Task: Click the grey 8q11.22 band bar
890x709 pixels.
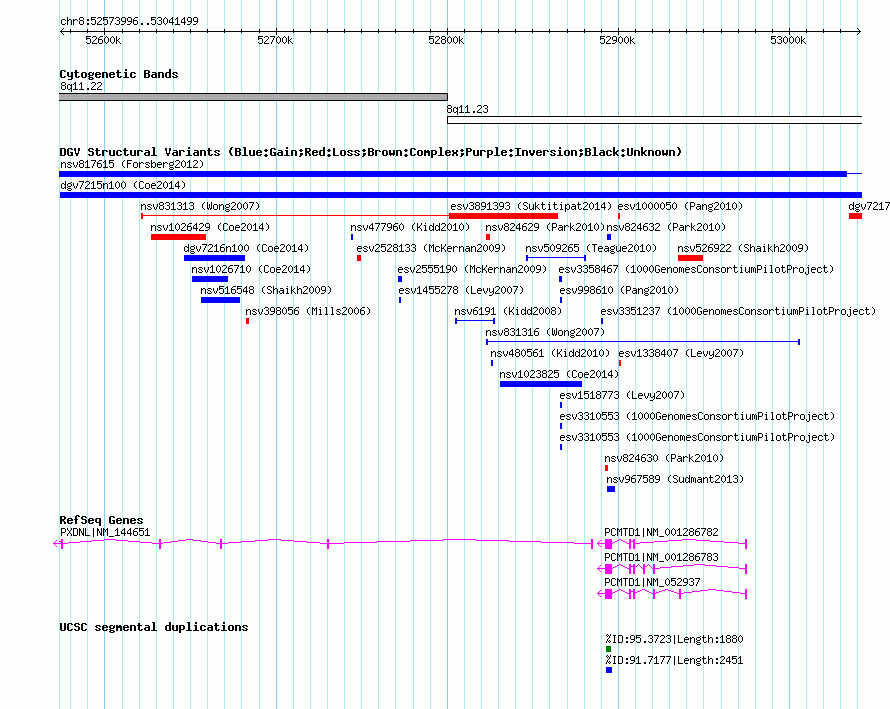Action: [x=253, y=97]
